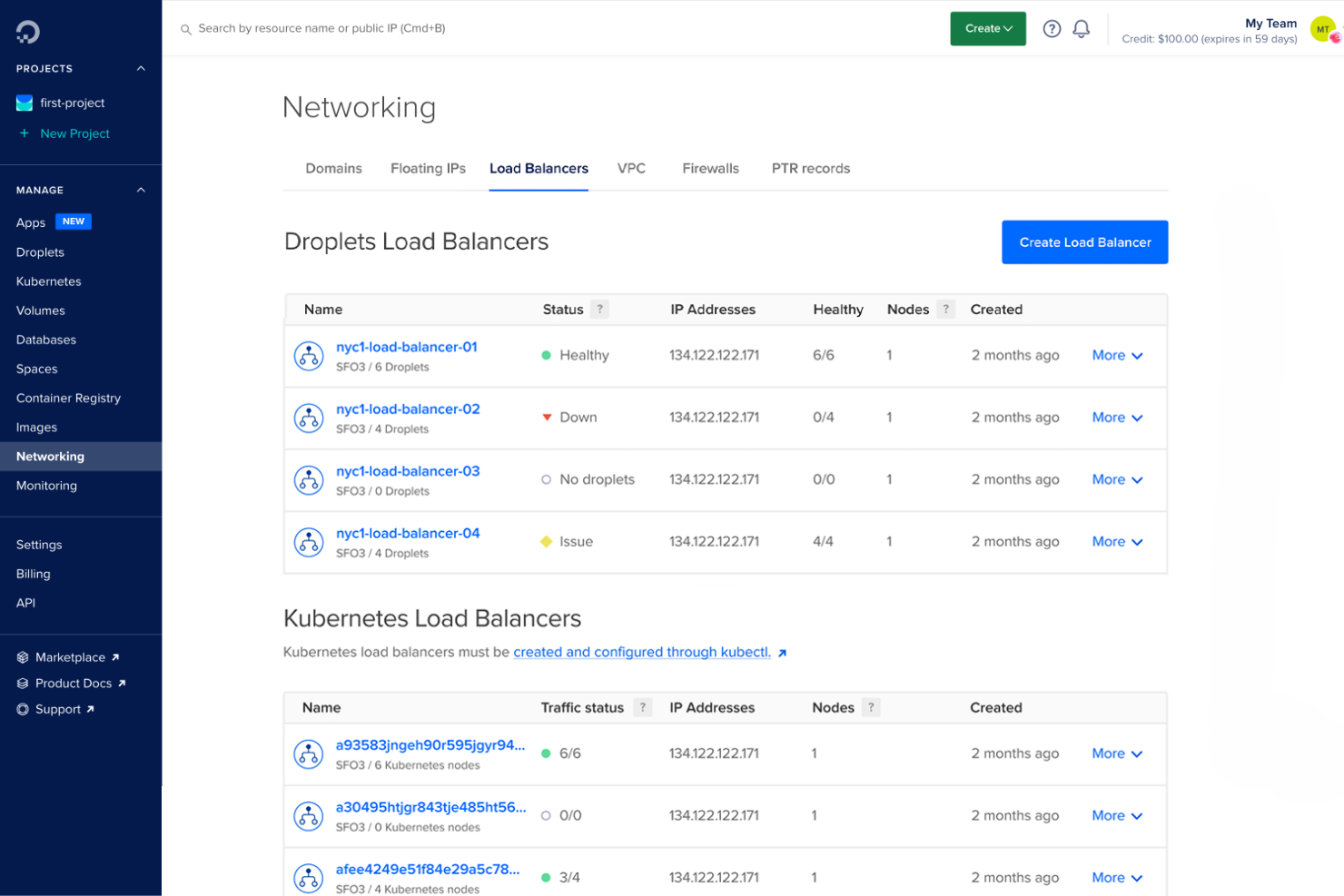Open the Create dropdown button
This screenshot has height=896, width=1344.
(x=988, y=29)
